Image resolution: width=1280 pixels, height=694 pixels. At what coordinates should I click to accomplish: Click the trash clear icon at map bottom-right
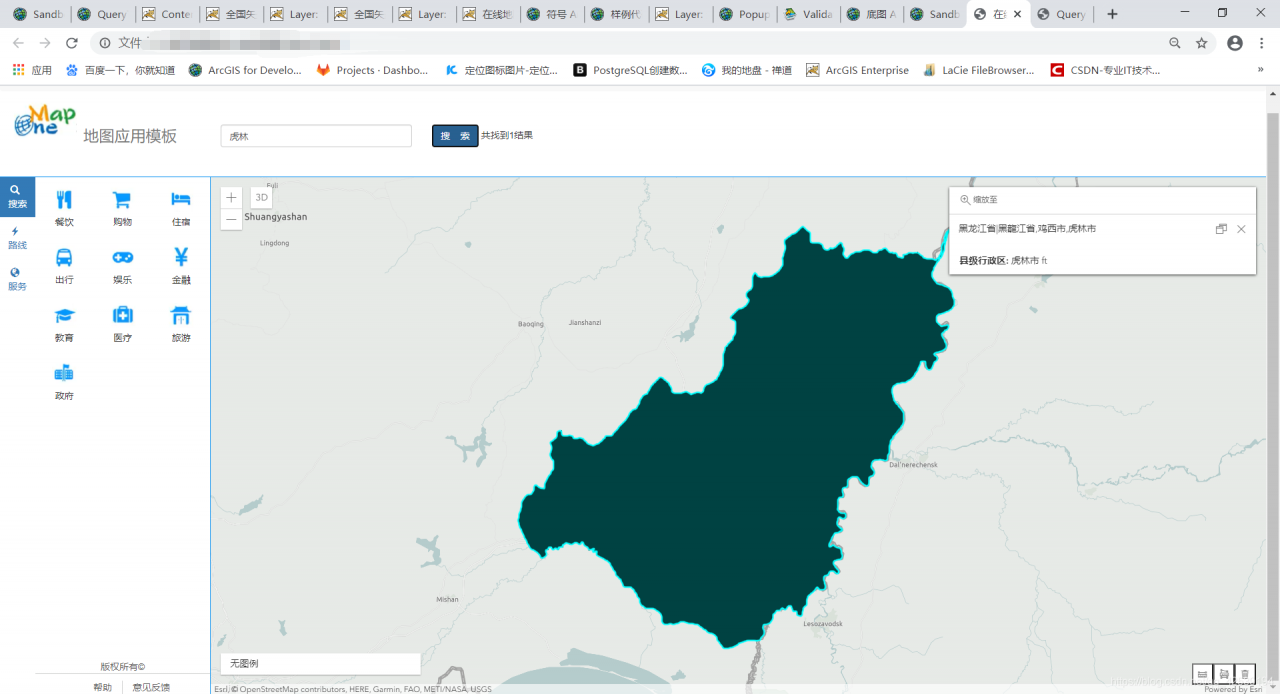click(1245, 674)
